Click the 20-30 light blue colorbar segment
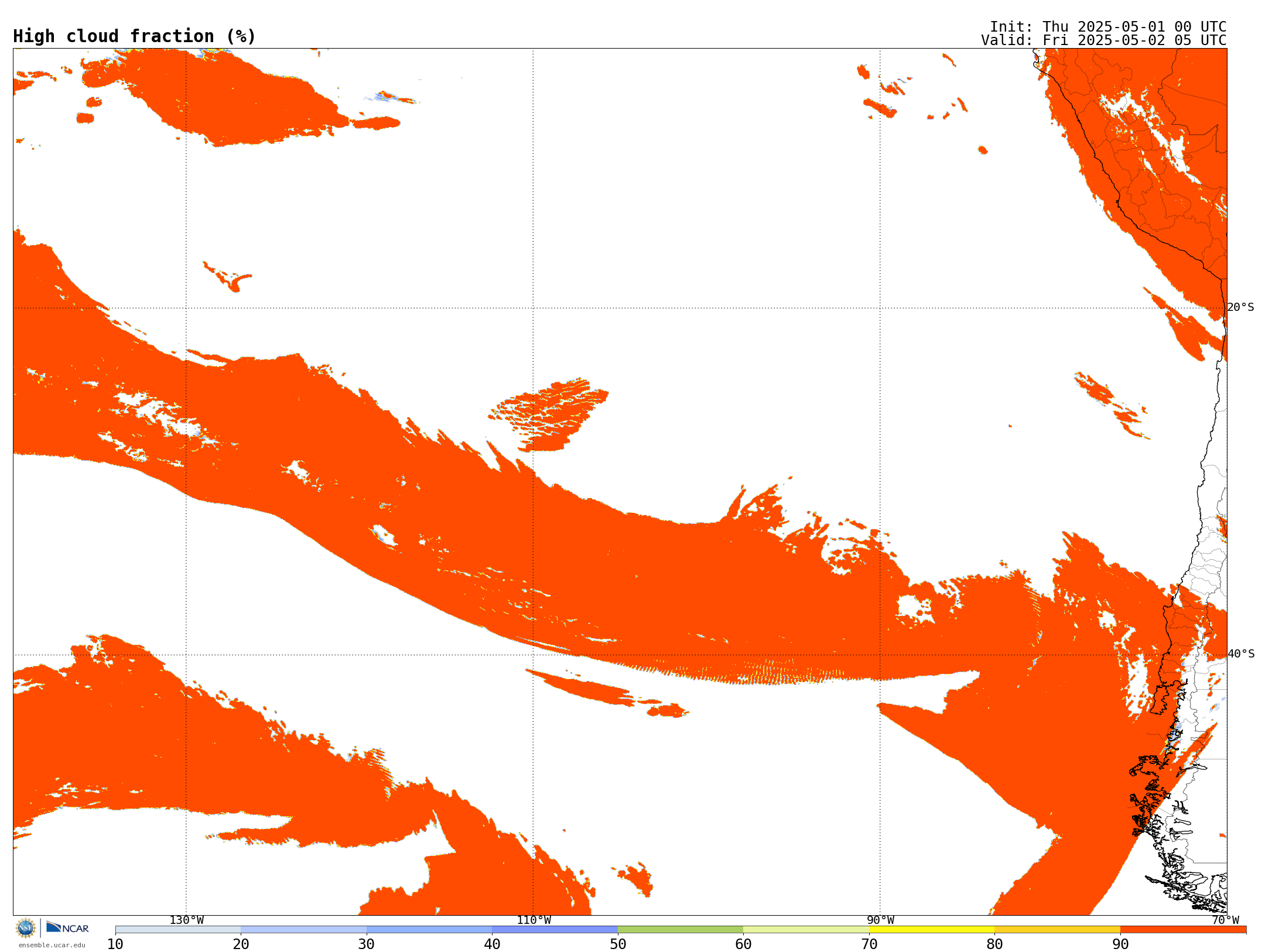The width and height of the screenshot is (1265, 952). pyautogui.click(x=303, y=930)
